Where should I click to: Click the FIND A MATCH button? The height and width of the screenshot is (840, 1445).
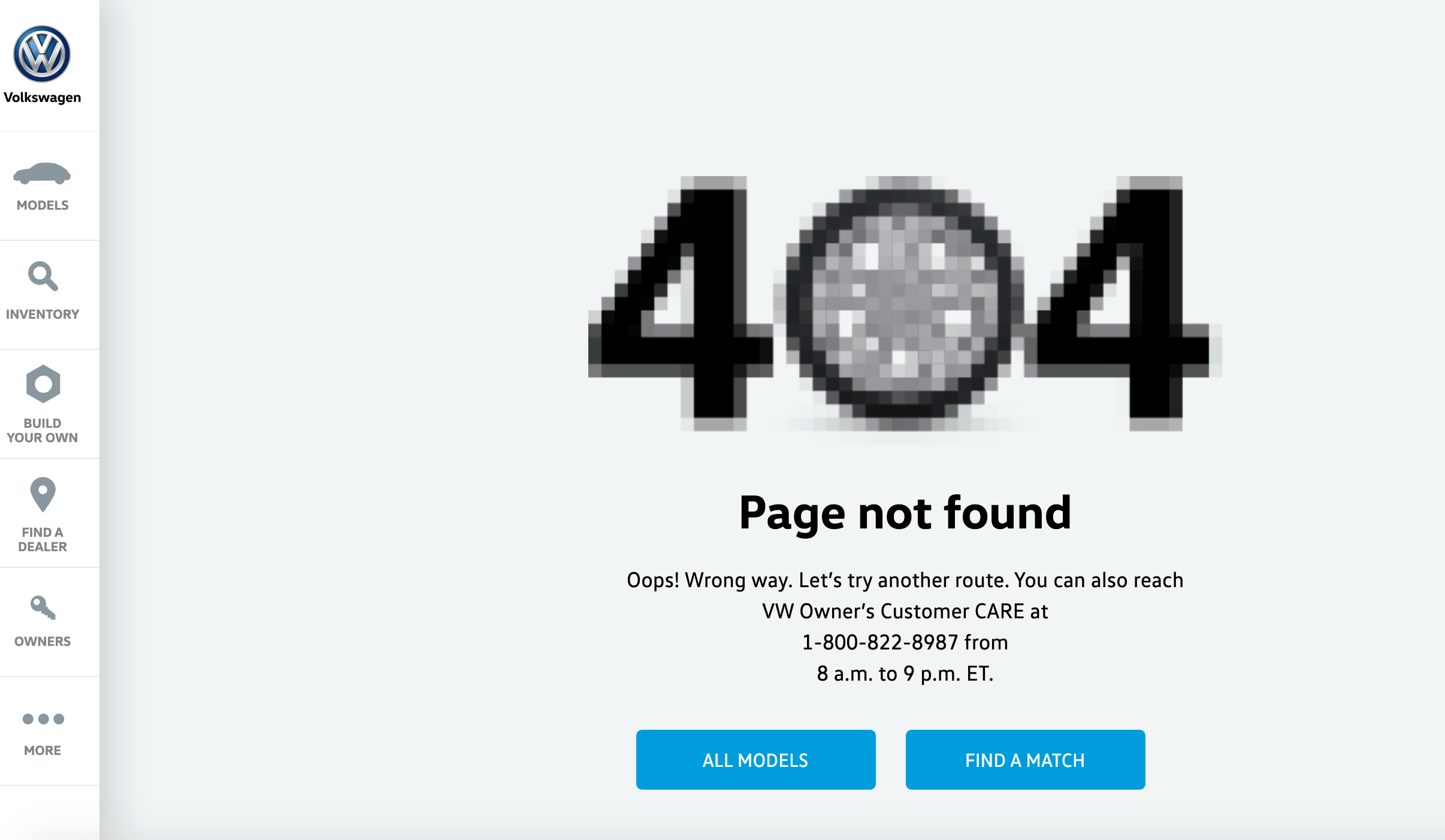1025,760
